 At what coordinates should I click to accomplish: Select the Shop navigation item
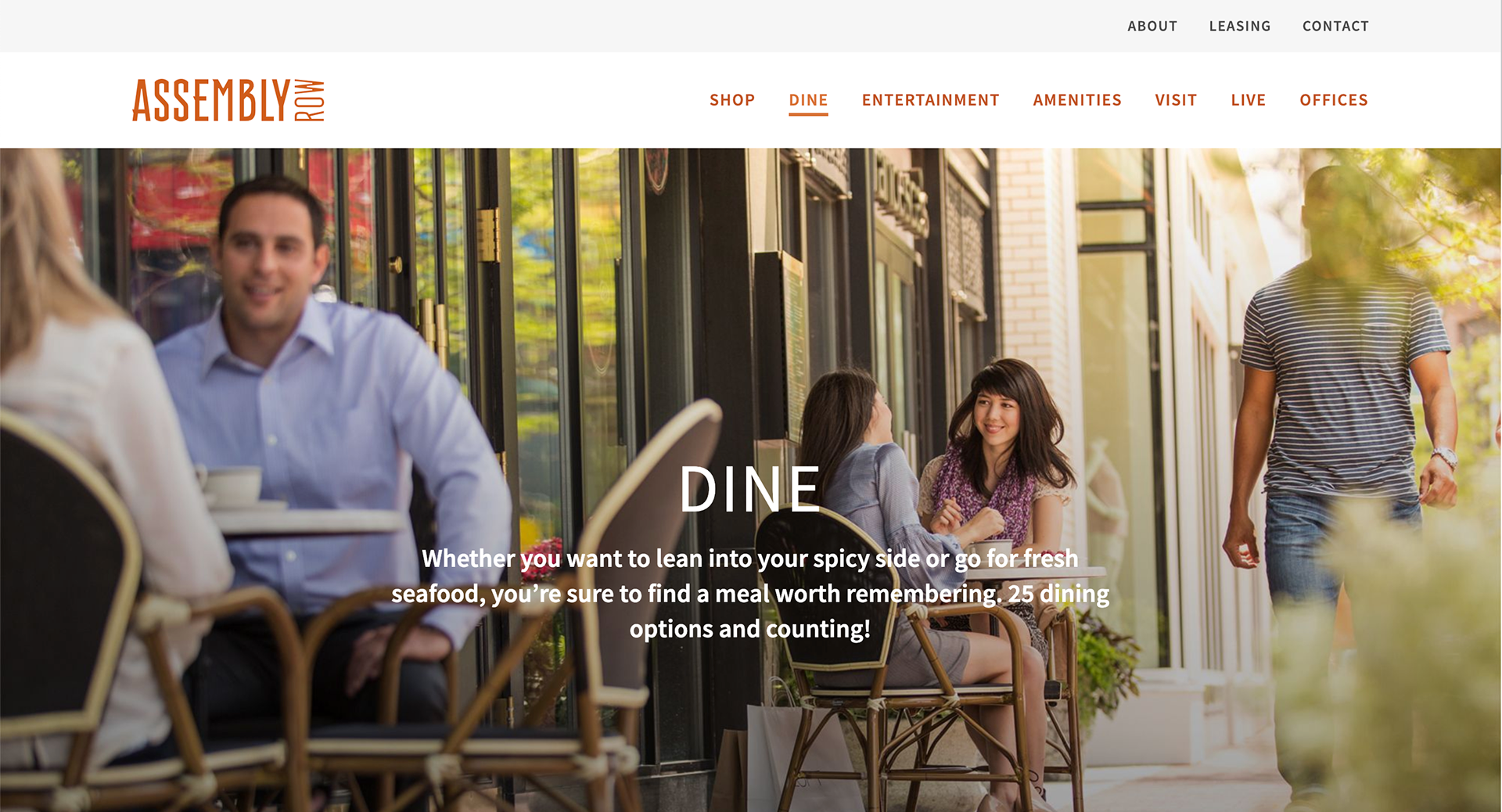(x=732, y=100)
